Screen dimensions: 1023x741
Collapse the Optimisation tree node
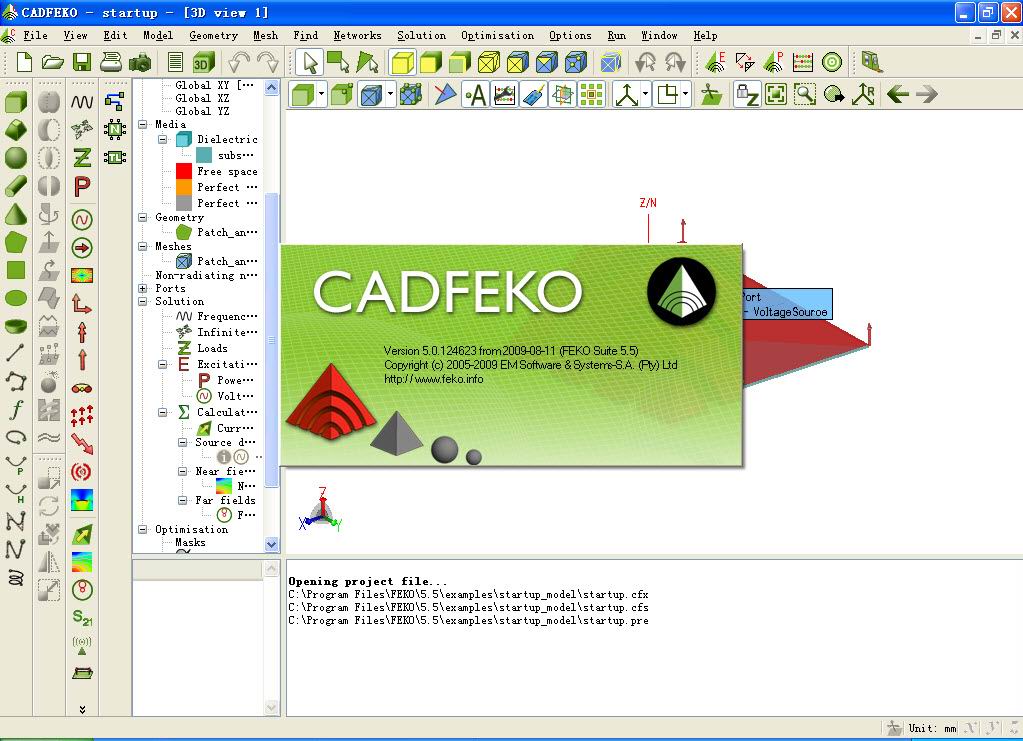click(143, 530)
